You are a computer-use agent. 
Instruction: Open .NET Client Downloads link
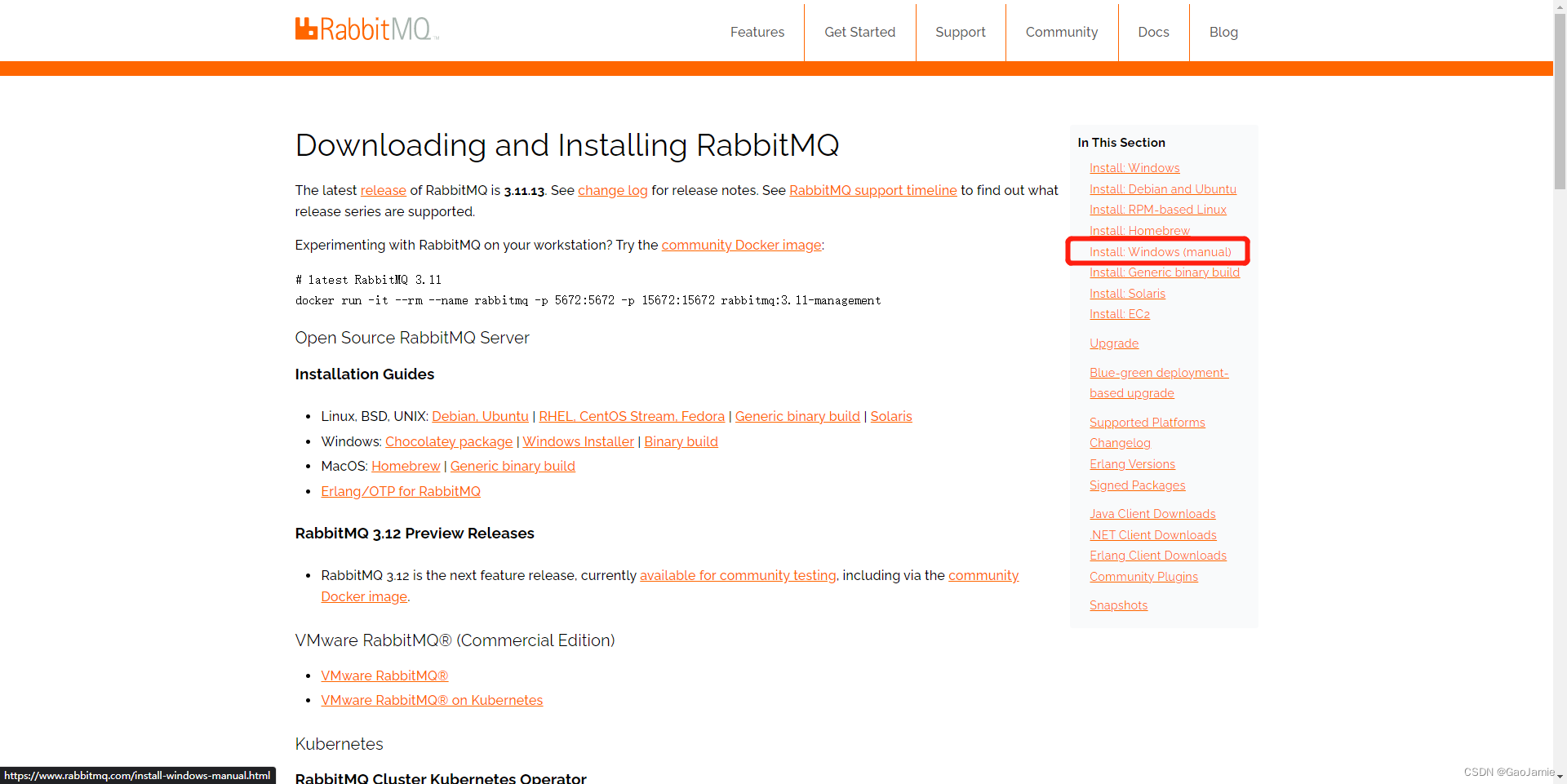click(x=1152, y=535)
